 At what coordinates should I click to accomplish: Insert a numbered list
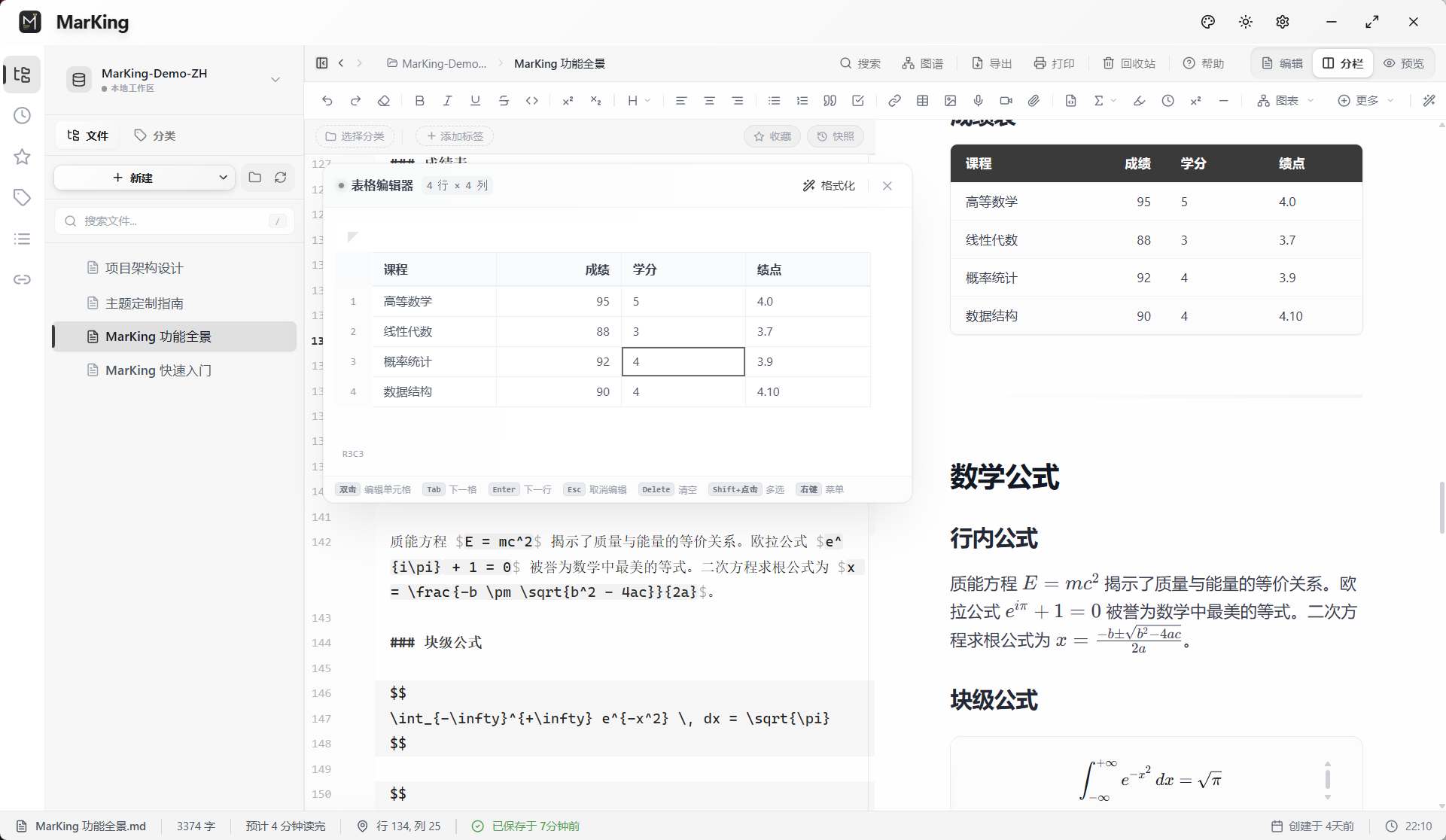tap(802, 101)
